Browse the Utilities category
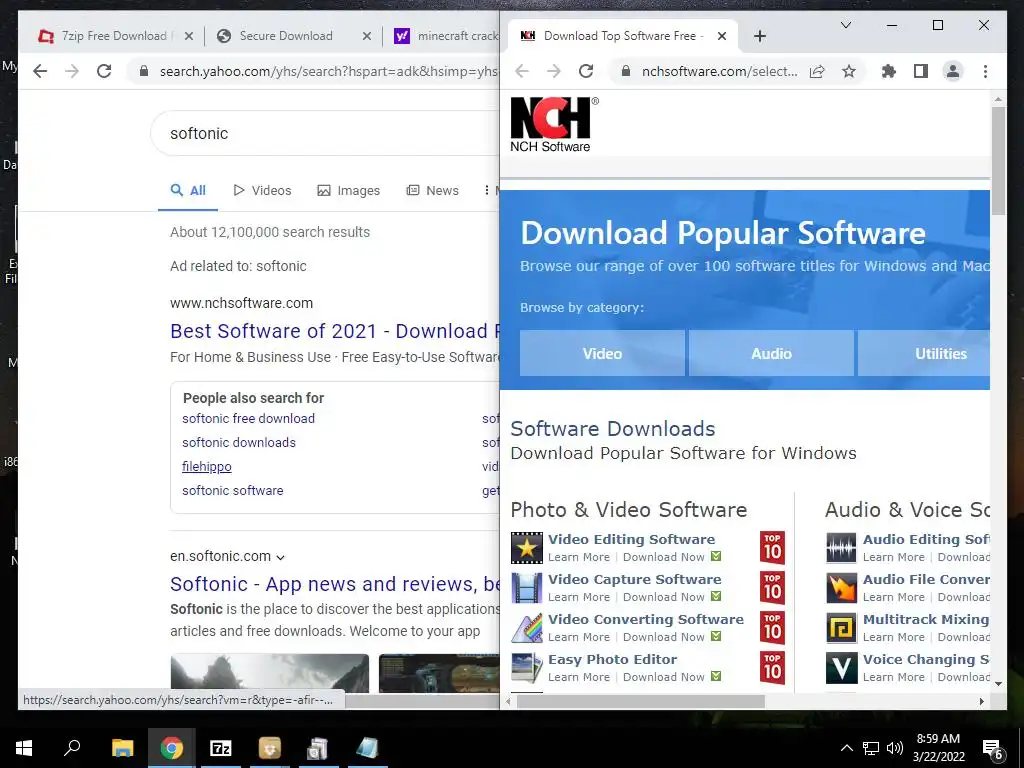The height and width of the screenshot is (768, 1024). click(x=924, y=353)
